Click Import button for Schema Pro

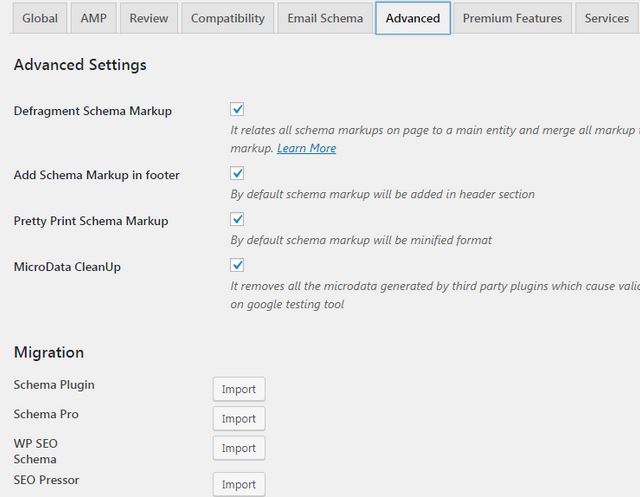[239, 419]
